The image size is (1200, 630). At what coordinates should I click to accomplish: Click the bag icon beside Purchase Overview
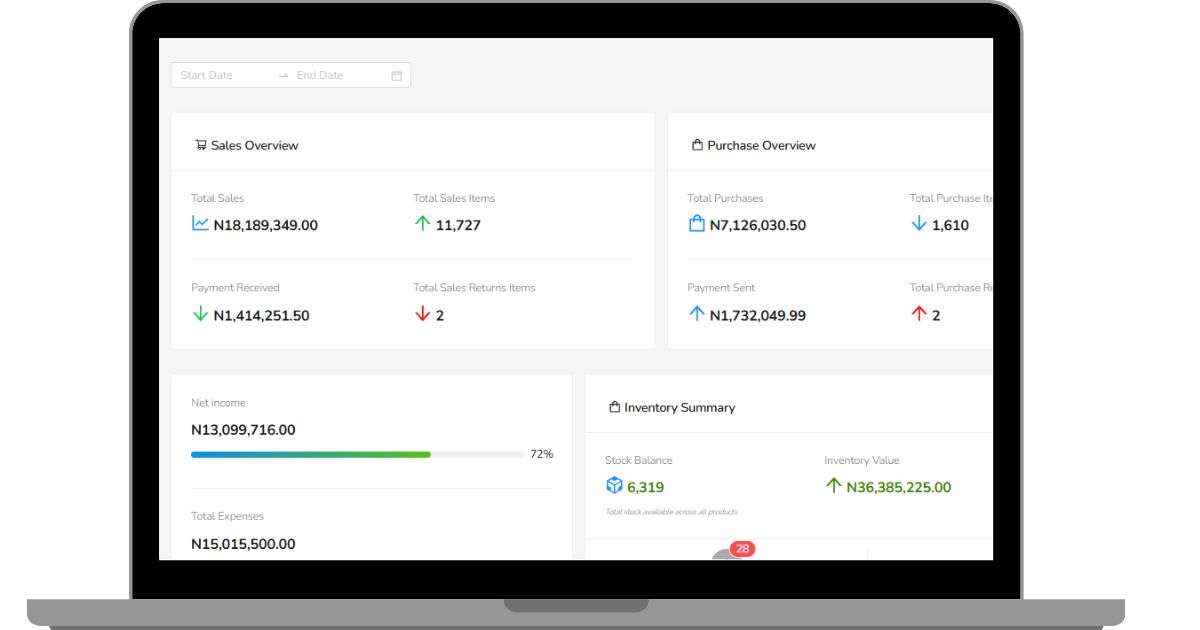(698, 145)
